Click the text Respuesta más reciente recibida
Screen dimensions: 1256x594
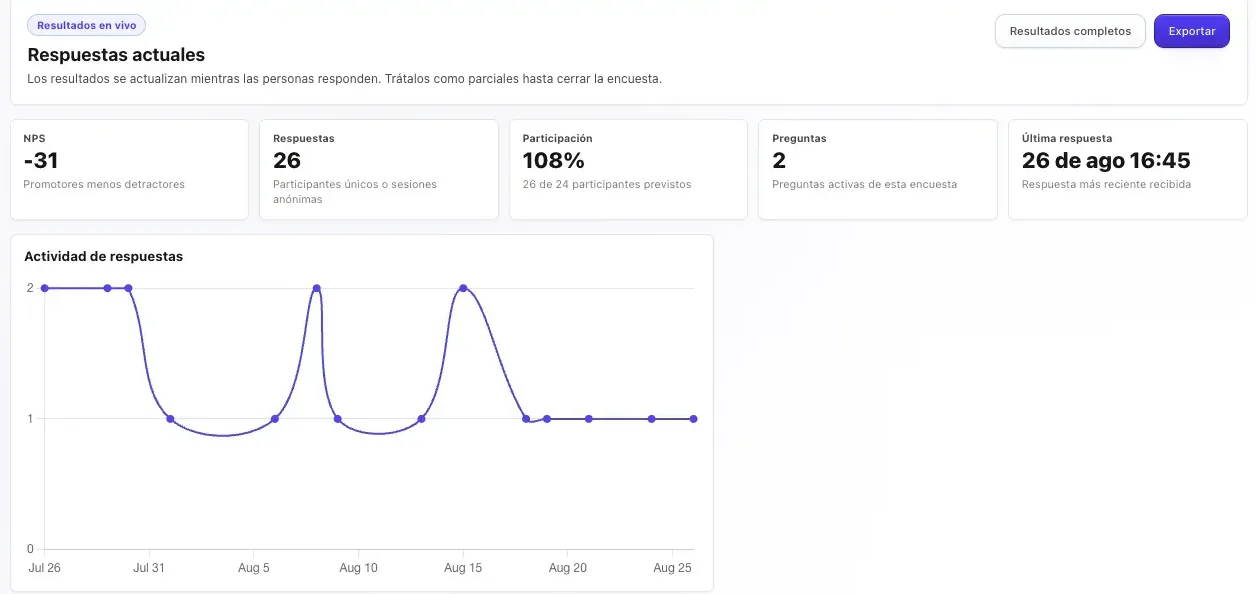pos(1106,184)
